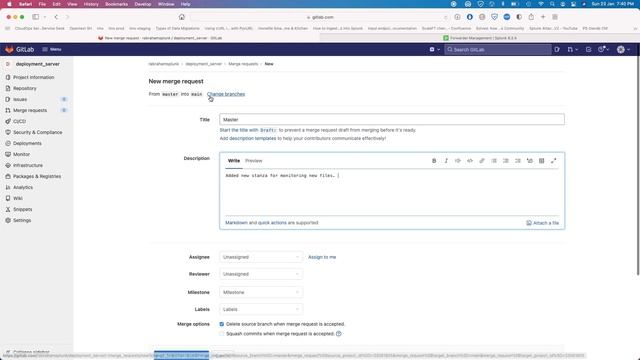Click the Analytics chart icon in sidebar
The height and width of the screenshot is (360, 640).
click(8, 187)
